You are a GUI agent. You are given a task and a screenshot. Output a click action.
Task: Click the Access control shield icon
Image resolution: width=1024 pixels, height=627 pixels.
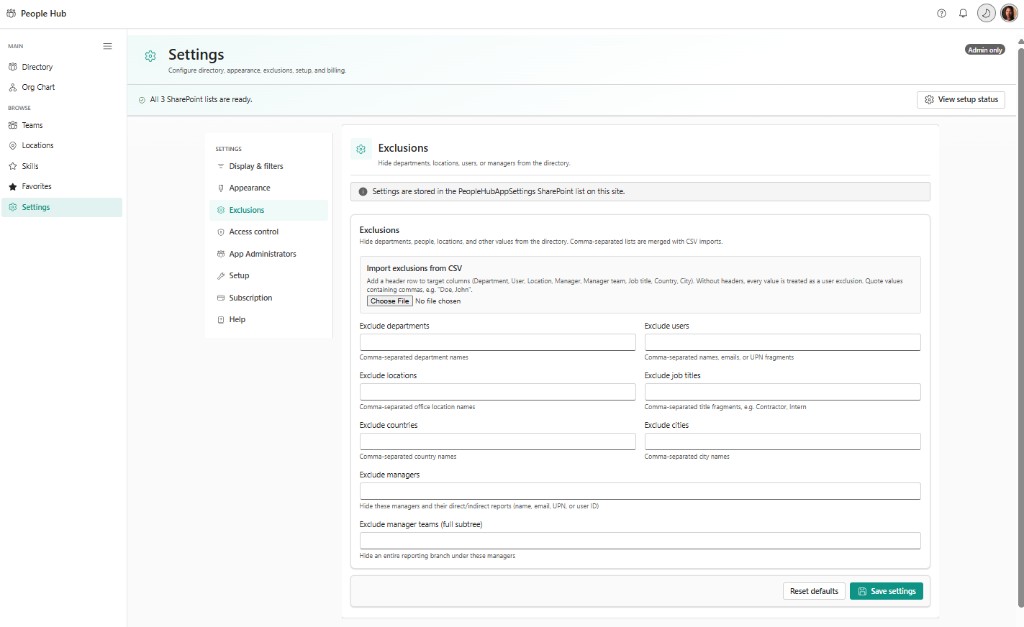point(221,232)
